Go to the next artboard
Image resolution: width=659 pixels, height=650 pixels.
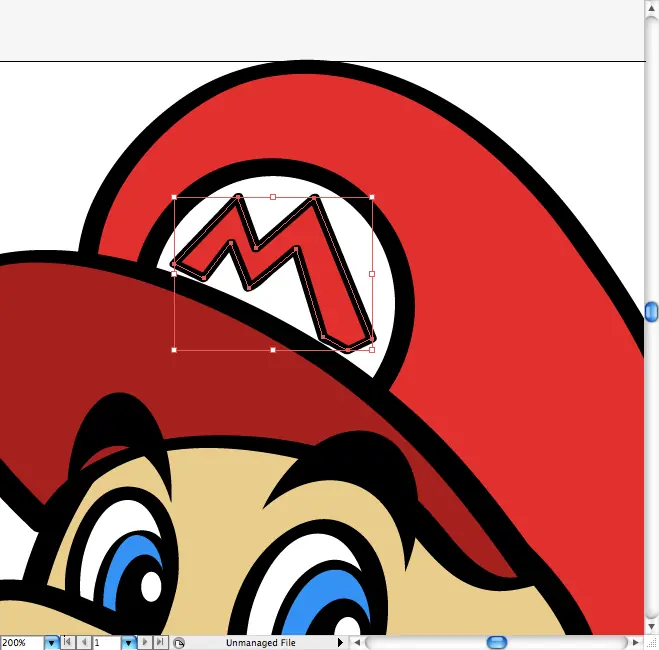pyautogui.click(x=146, y=642)
